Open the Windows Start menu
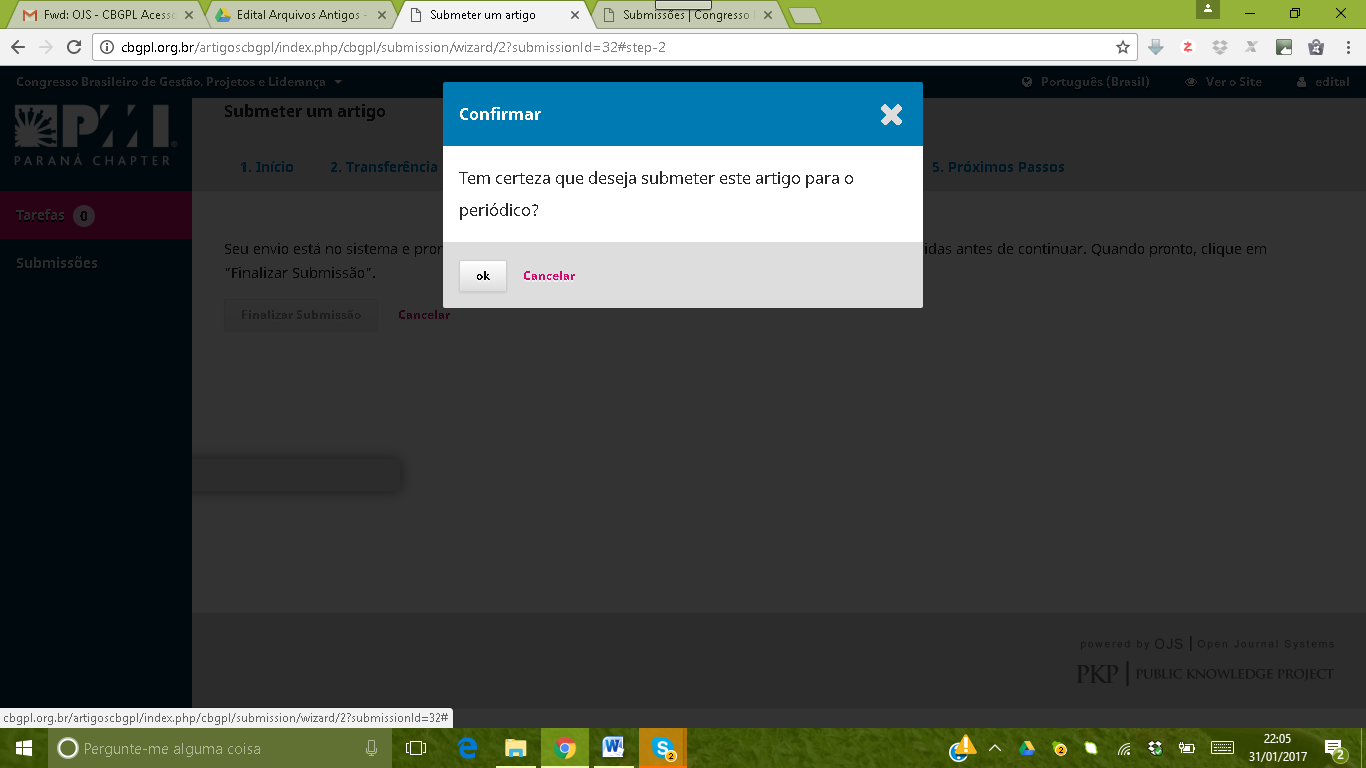 (x=24, y=748)
